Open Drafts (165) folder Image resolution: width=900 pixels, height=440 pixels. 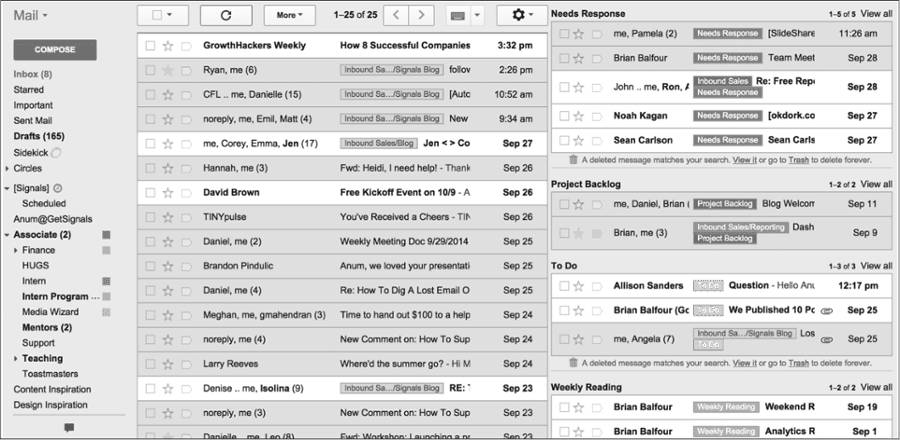click(x=39, y=137)
